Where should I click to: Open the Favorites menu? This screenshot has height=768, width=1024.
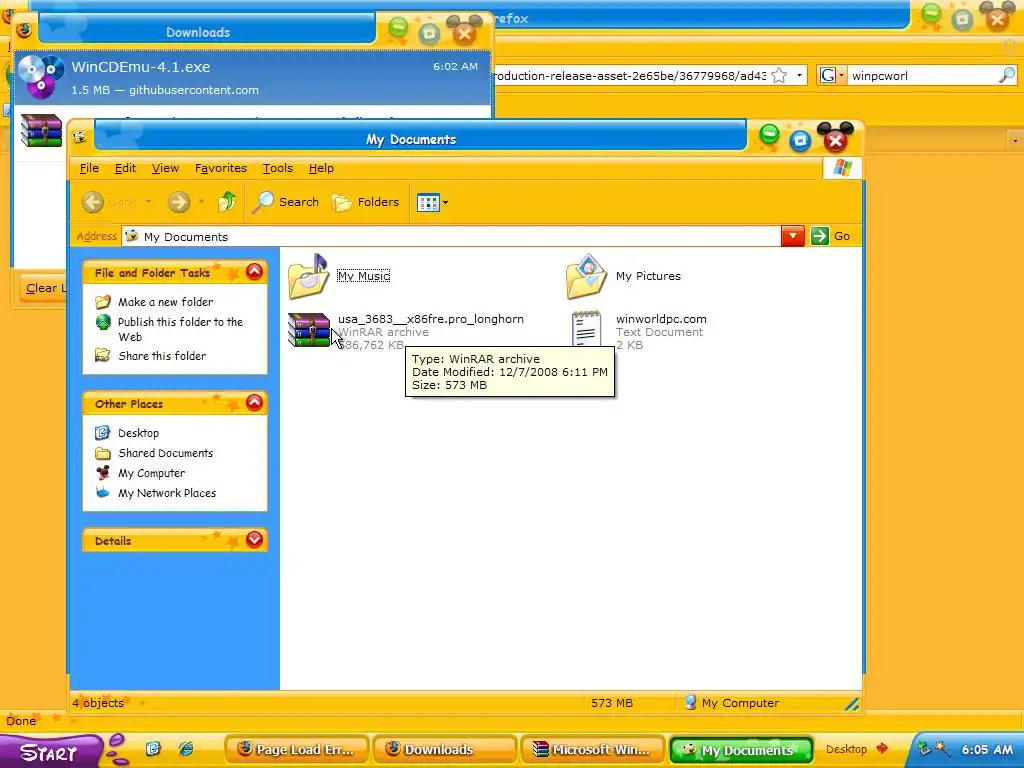click(x=221, y=168)
